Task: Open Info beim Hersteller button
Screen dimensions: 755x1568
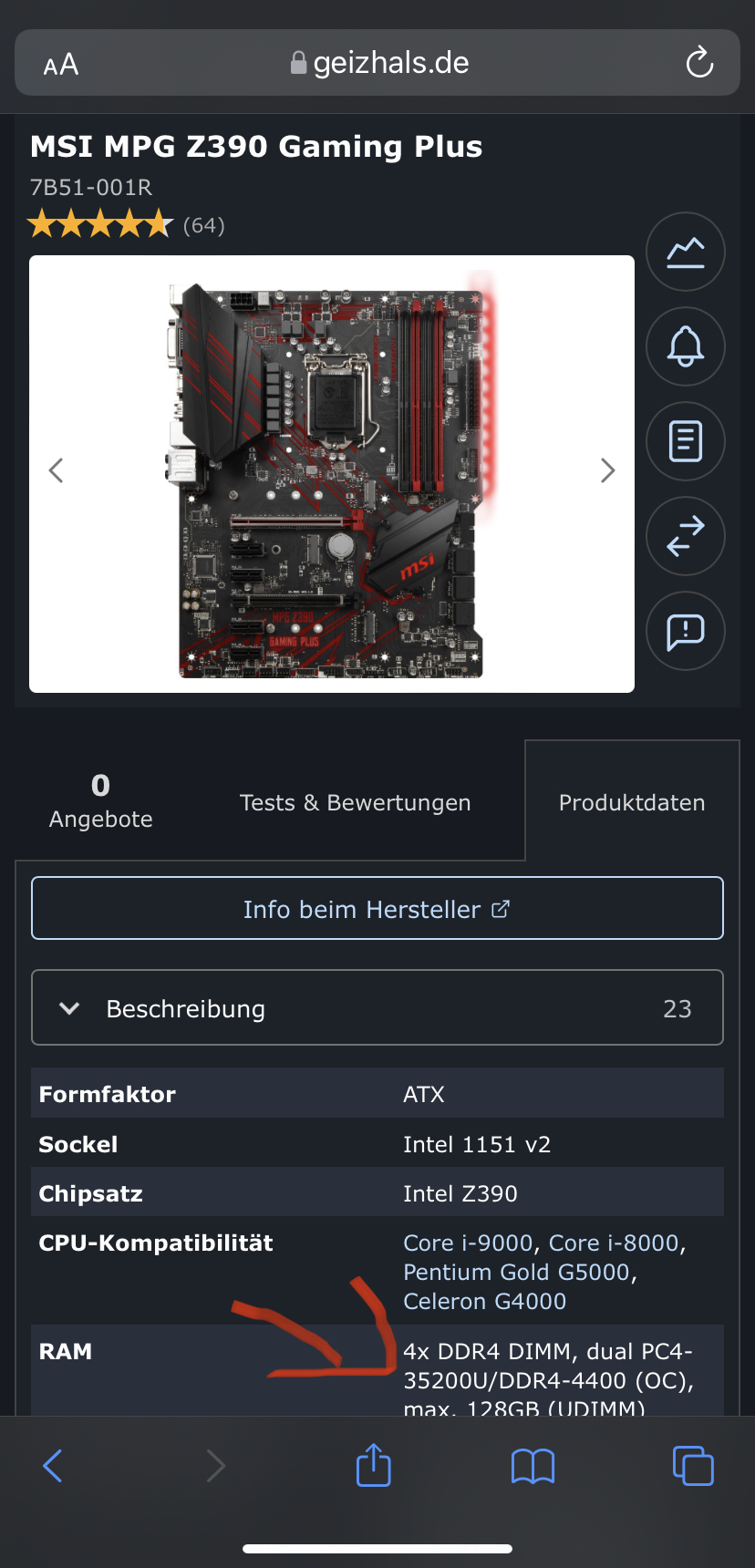Action: point(377,908)
